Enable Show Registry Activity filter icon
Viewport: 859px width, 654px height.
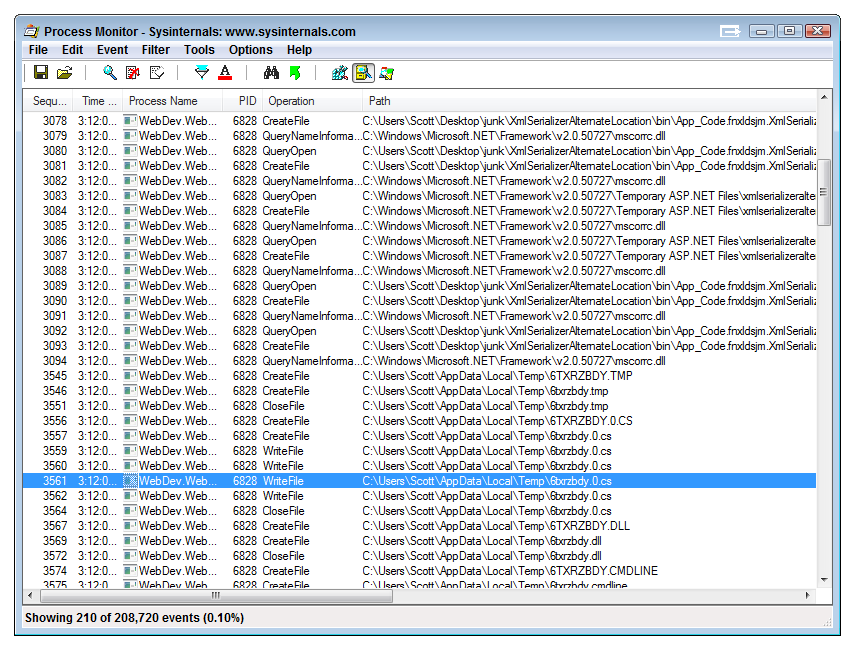click(x=340, y=72)
